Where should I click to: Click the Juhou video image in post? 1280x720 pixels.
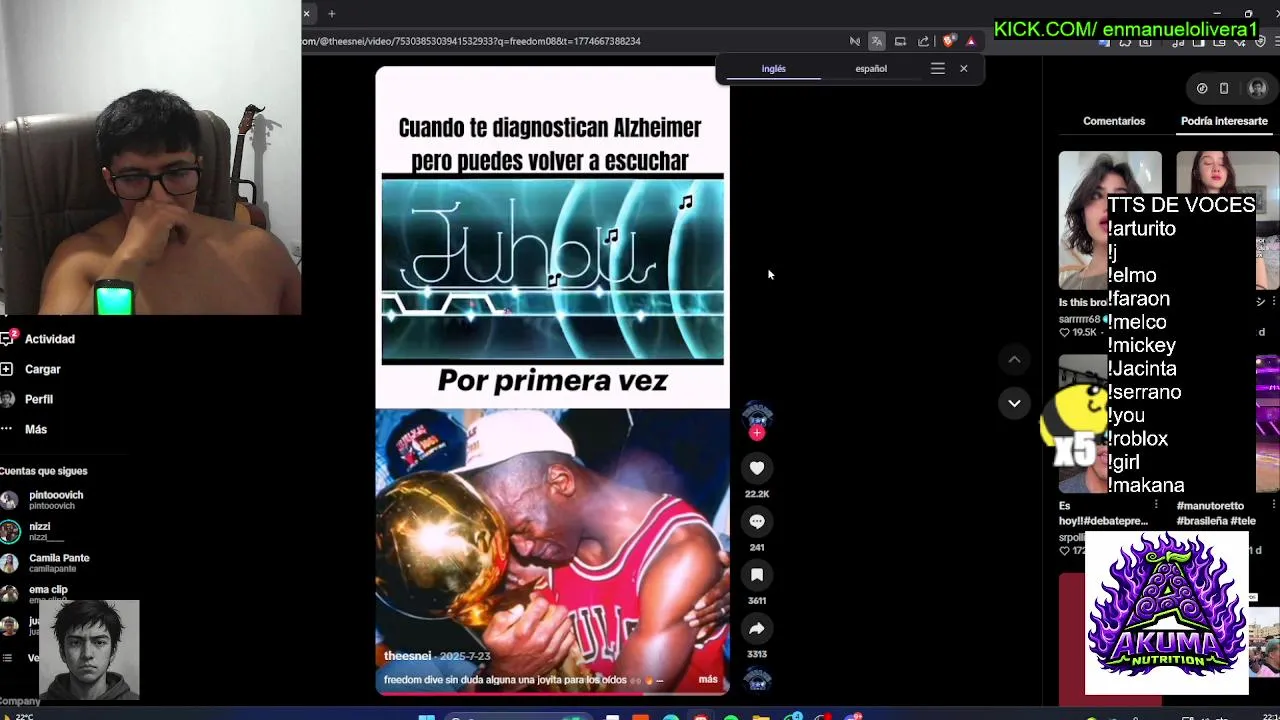click(x=552, y=269)
